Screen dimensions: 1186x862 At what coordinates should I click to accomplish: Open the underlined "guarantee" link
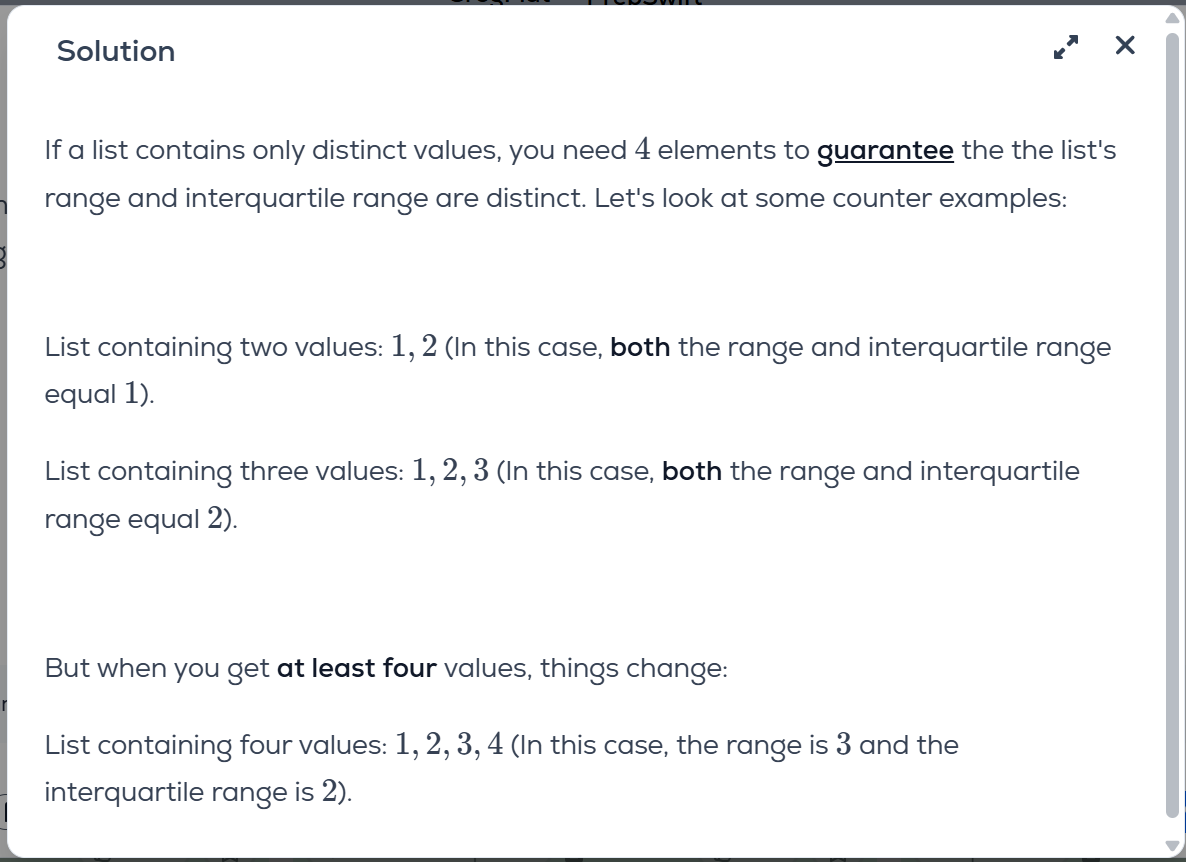coord(885,151)
